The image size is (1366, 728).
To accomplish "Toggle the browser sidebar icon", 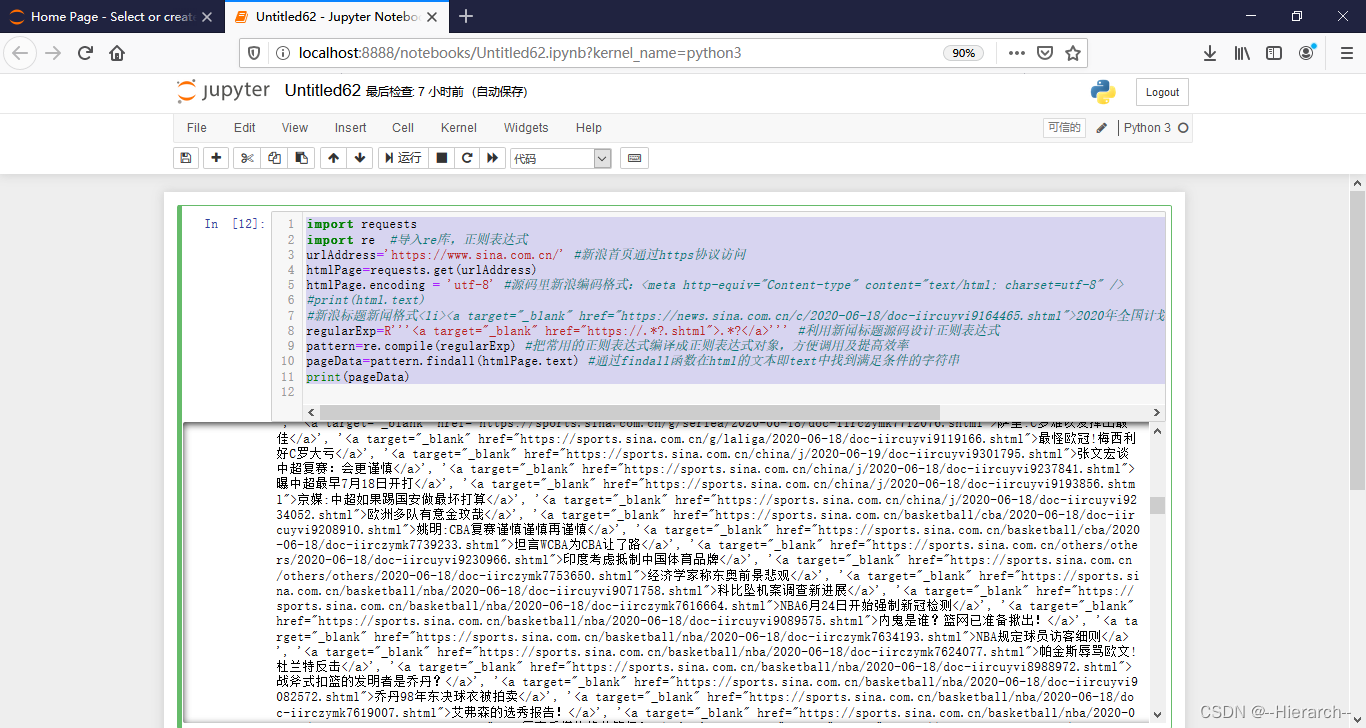I will tap(1273, 53).
